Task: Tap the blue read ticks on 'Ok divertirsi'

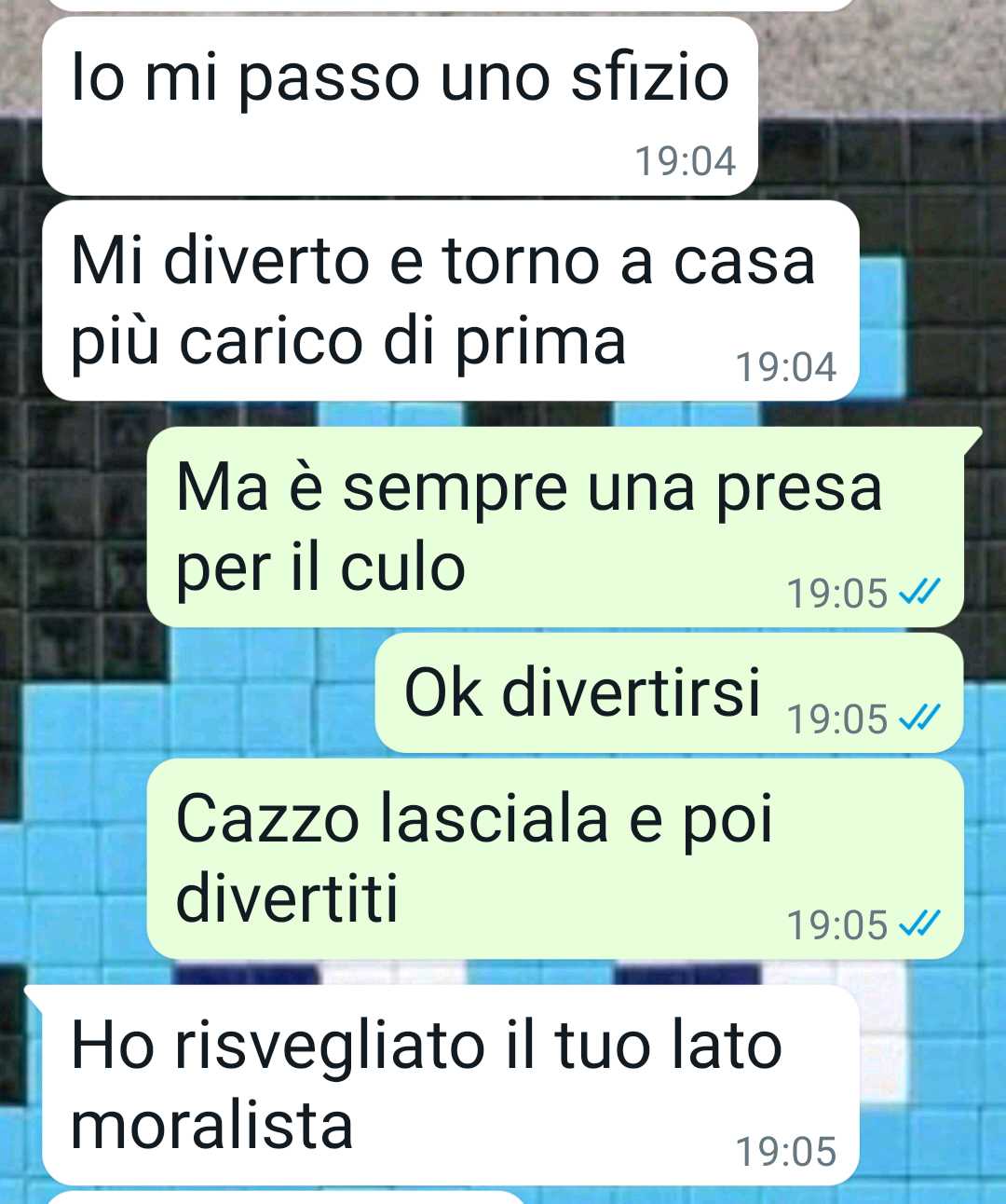Action: [919, 718]
